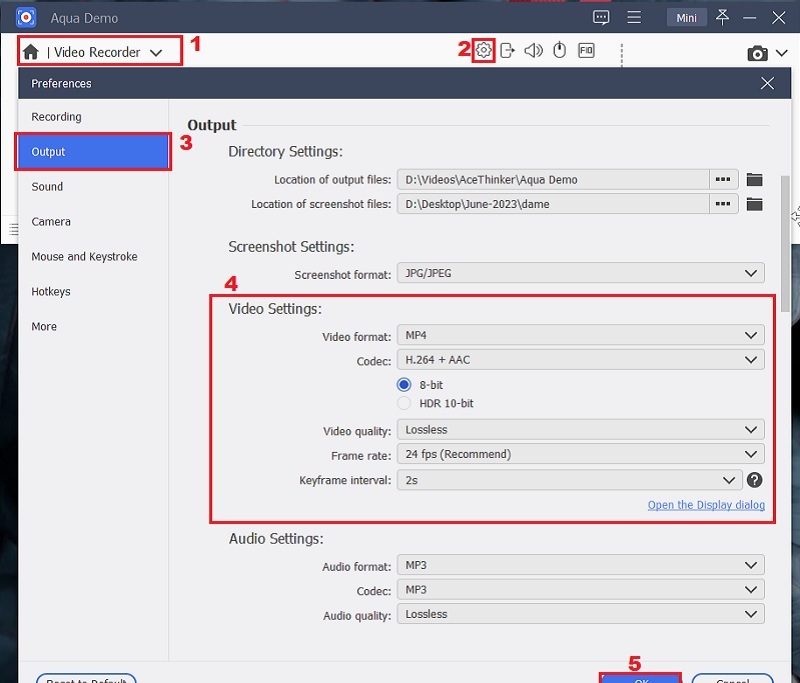This screenshot has width=800, height=683.
Task: Open the Audio format dropdown
Action: click(581, 565)
